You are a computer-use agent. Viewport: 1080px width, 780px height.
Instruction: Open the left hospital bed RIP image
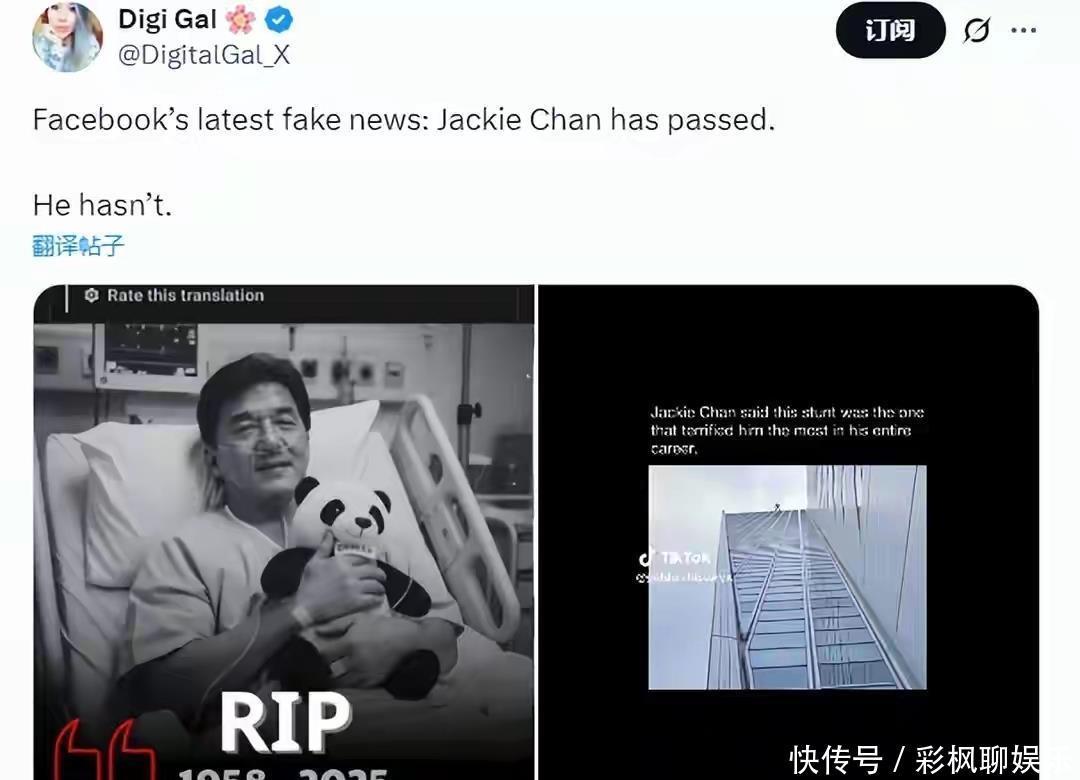[284, 532]
